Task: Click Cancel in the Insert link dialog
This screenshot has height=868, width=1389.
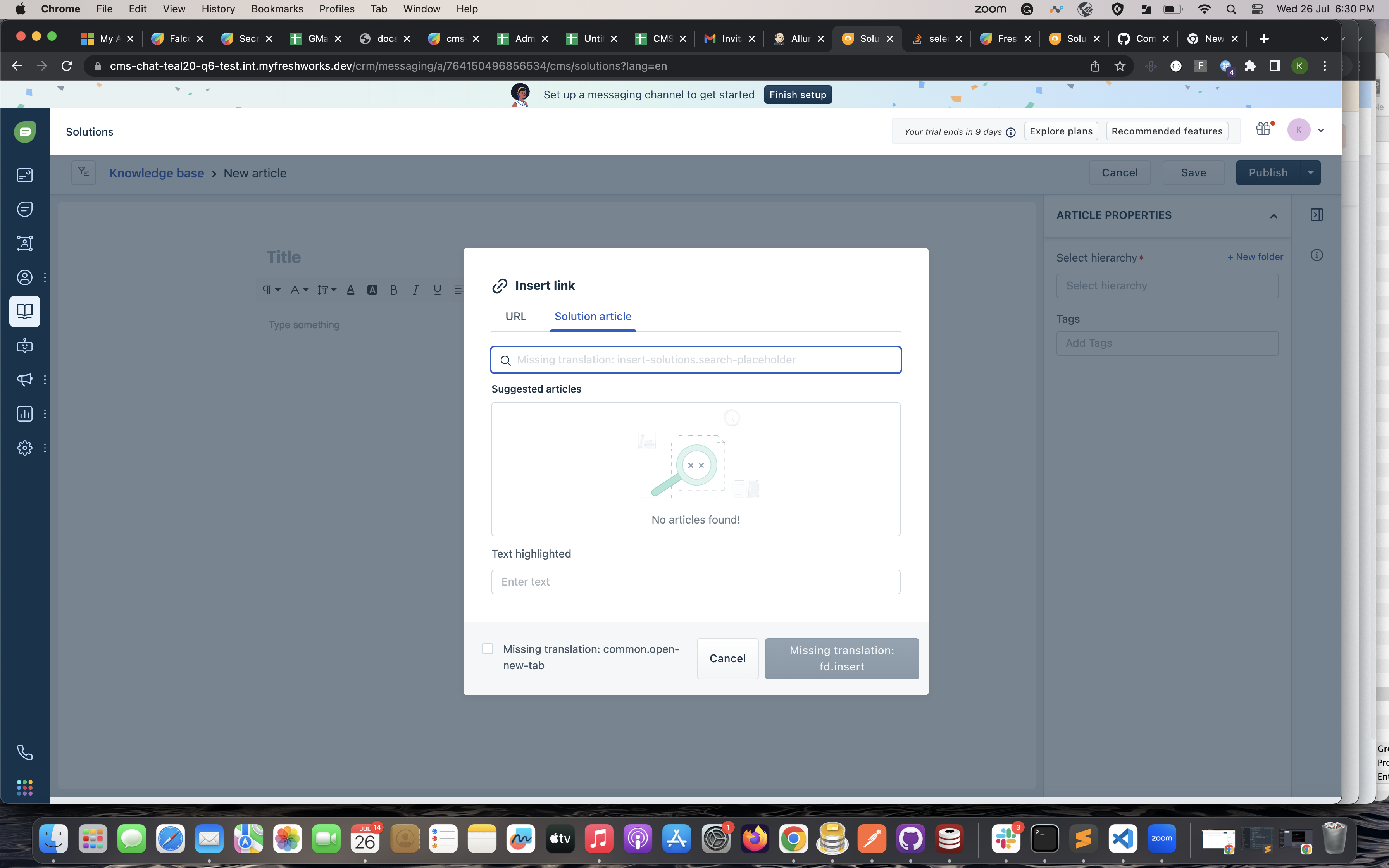Action: pyautogui.click(x=727, y=658)
